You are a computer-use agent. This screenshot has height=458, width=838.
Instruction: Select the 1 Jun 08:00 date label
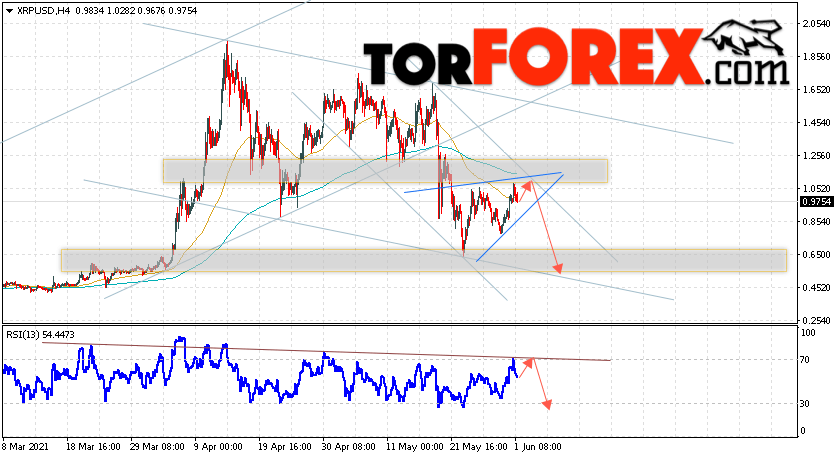538,446
